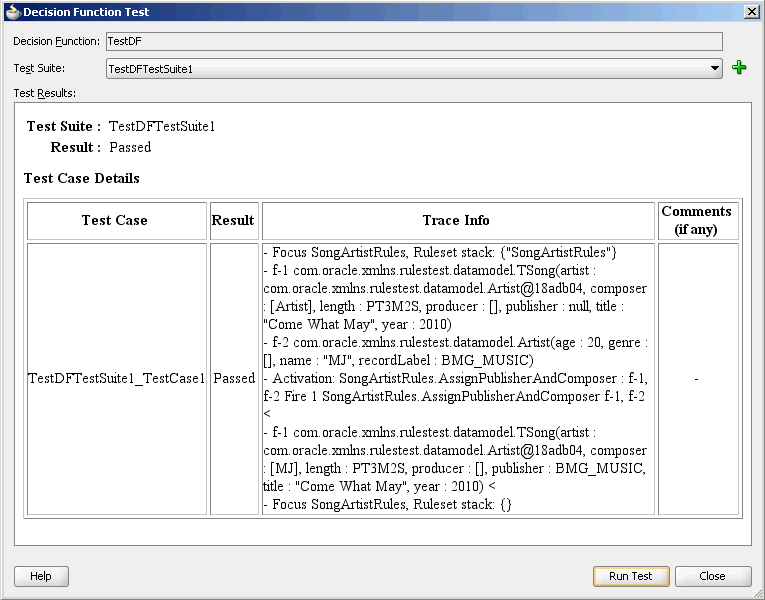The width and height of the screenshot is (765, 600).
Task: Click the Passed value beside Result label
Action: pos(130,147)
